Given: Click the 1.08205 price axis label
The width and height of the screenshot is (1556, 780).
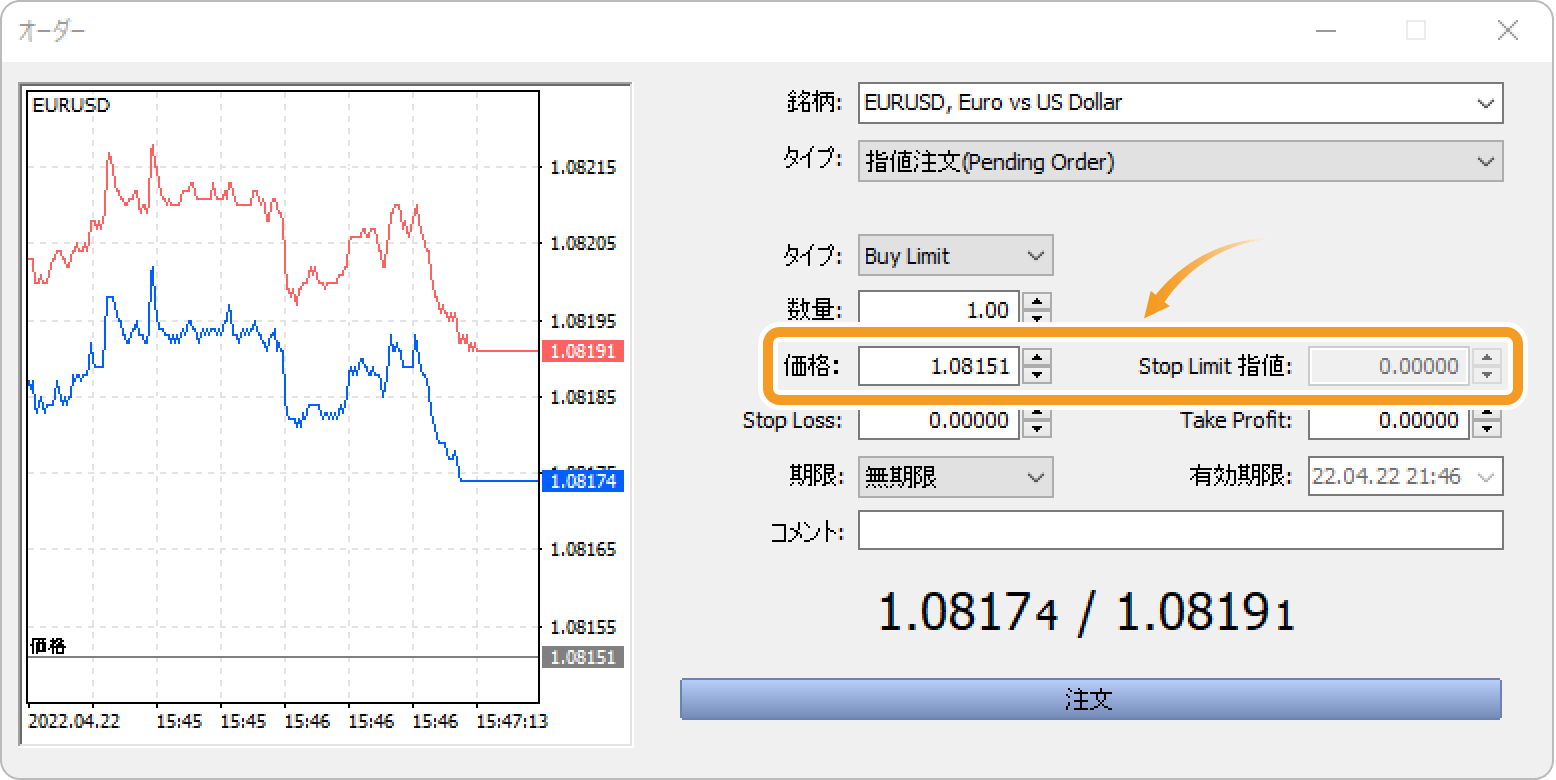Looking at the screenshot, I should (x=584, y=244).
